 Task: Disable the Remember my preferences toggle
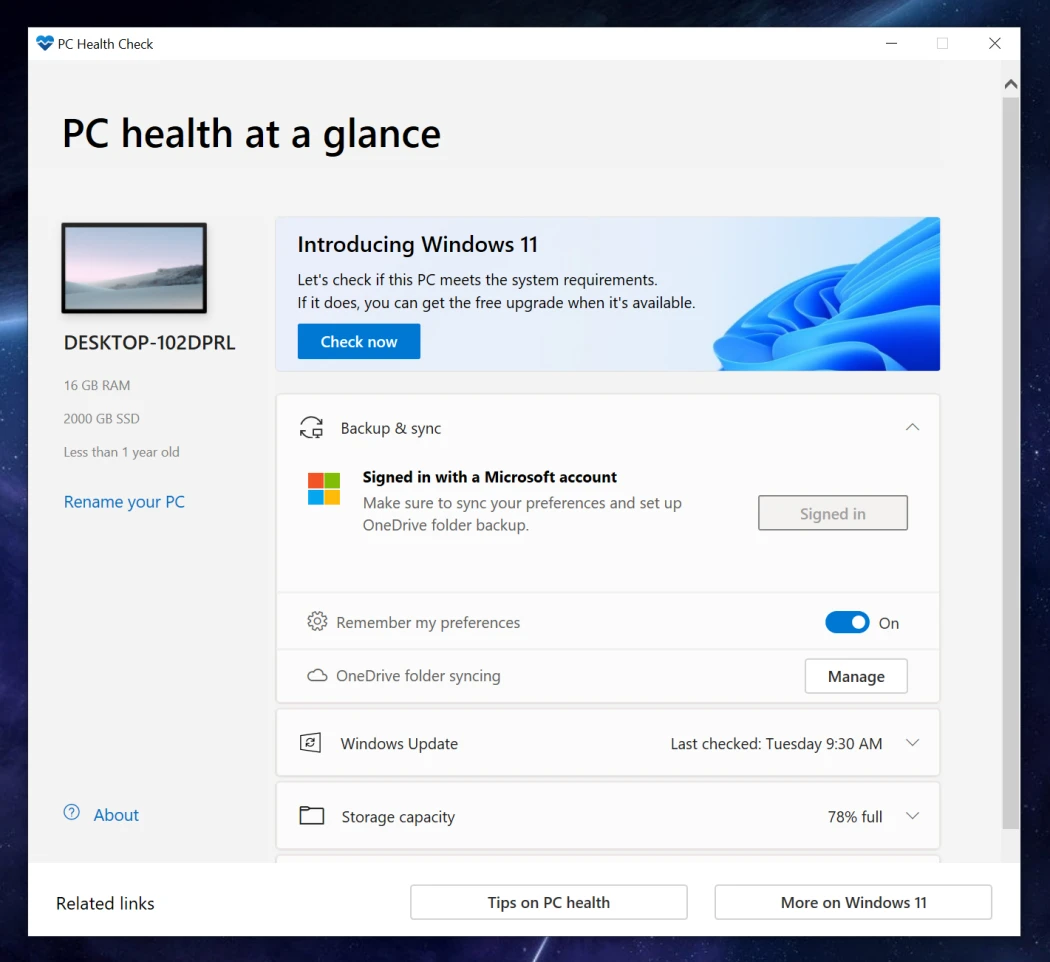847,622
